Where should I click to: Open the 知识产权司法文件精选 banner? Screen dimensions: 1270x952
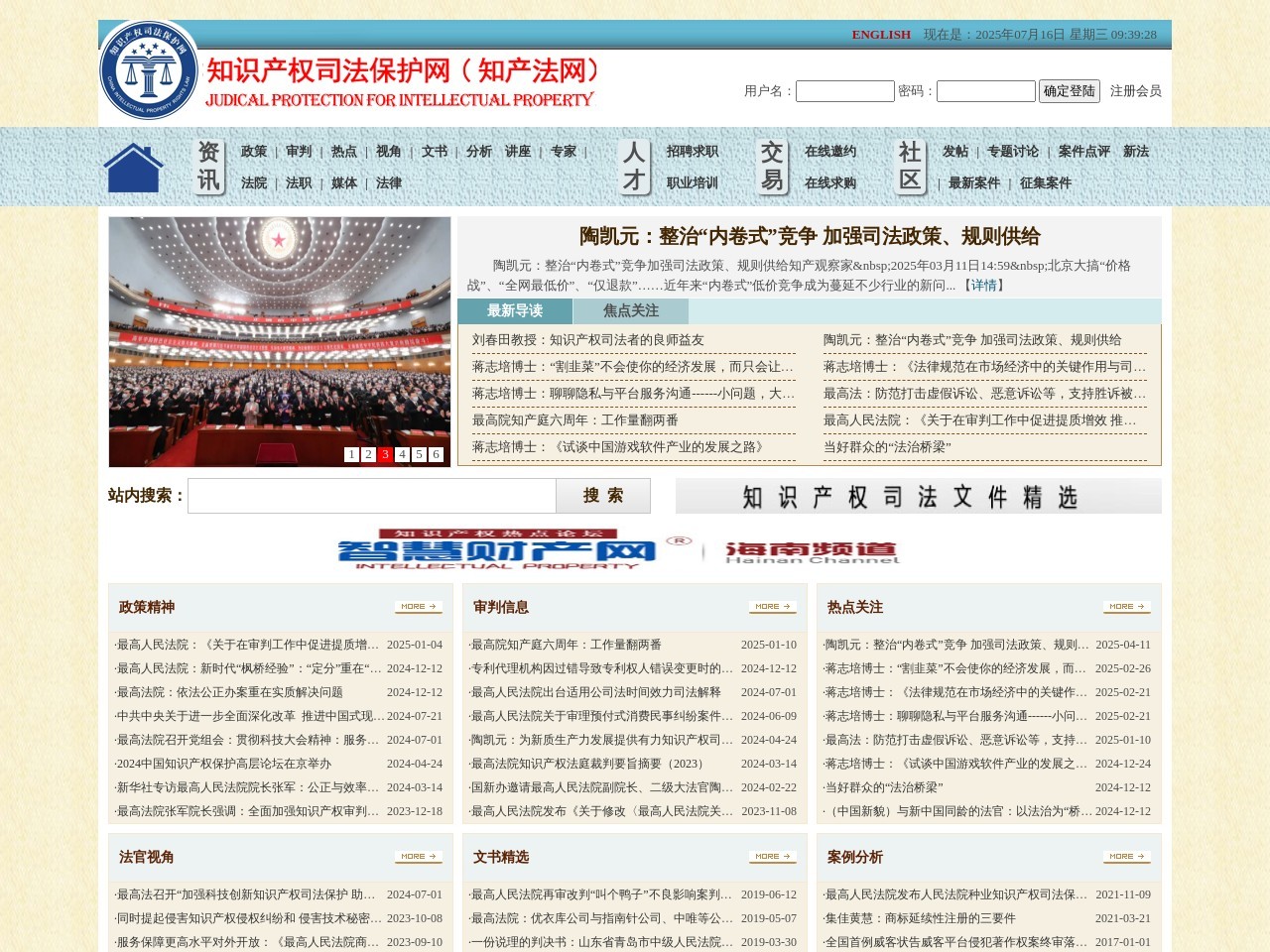[919, 497]
